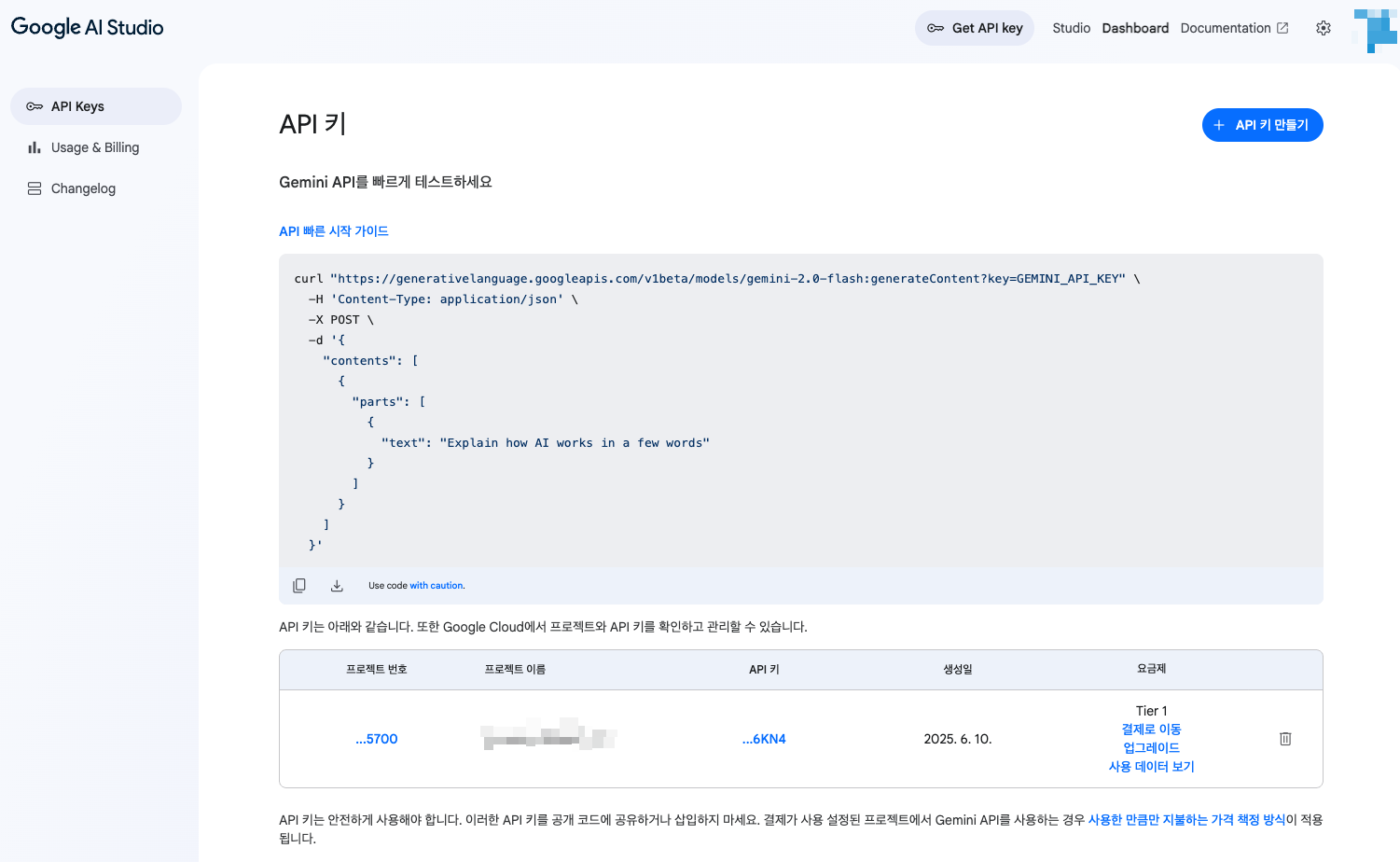Open project number ...5700 link

pos(376,739)
